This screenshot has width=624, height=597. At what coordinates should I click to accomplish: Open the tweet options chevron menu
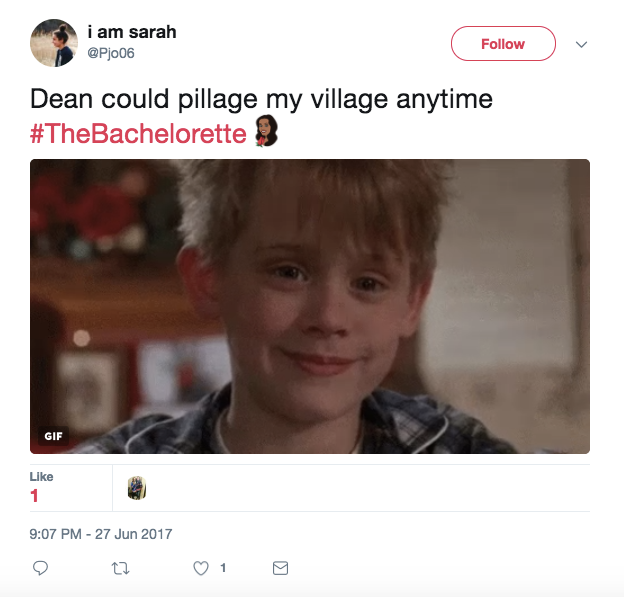click(x=581, y=44)
